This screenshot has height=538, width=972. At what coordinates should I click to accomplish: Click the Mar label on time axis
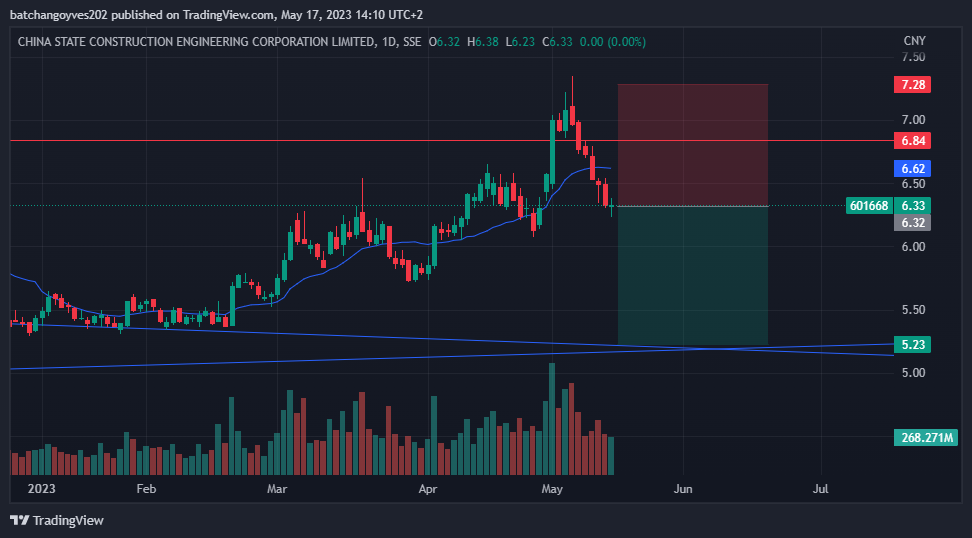tap(276, 489)
